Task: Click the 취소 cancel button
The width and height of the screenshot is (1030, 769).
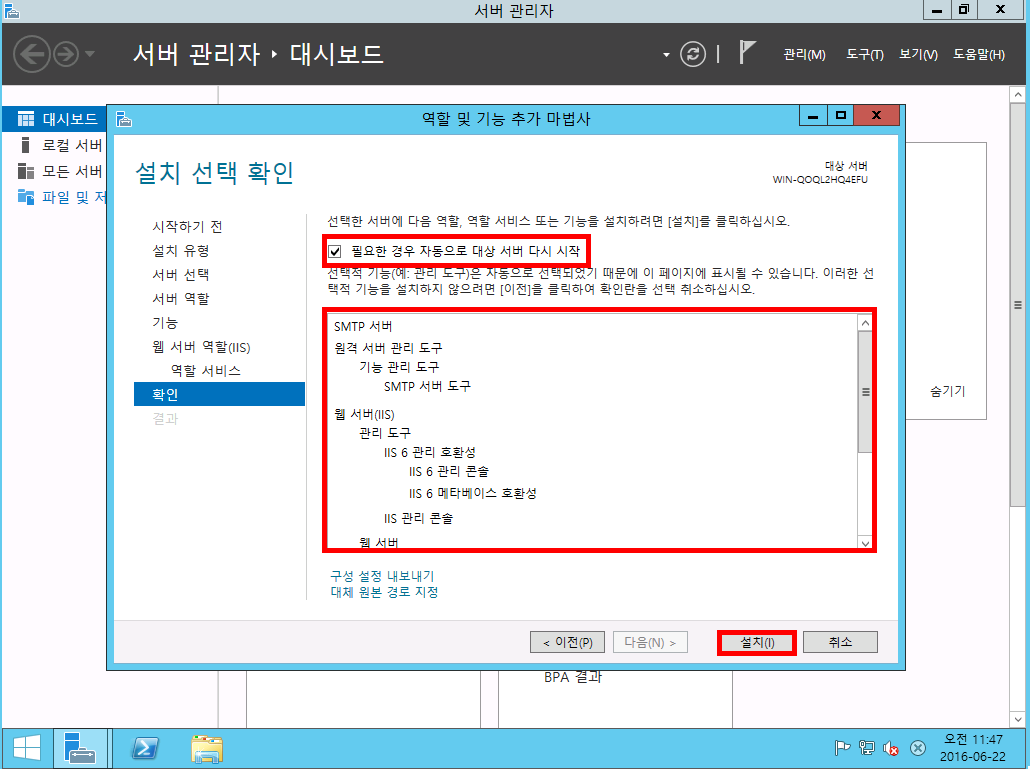Action: click(840, 642)
